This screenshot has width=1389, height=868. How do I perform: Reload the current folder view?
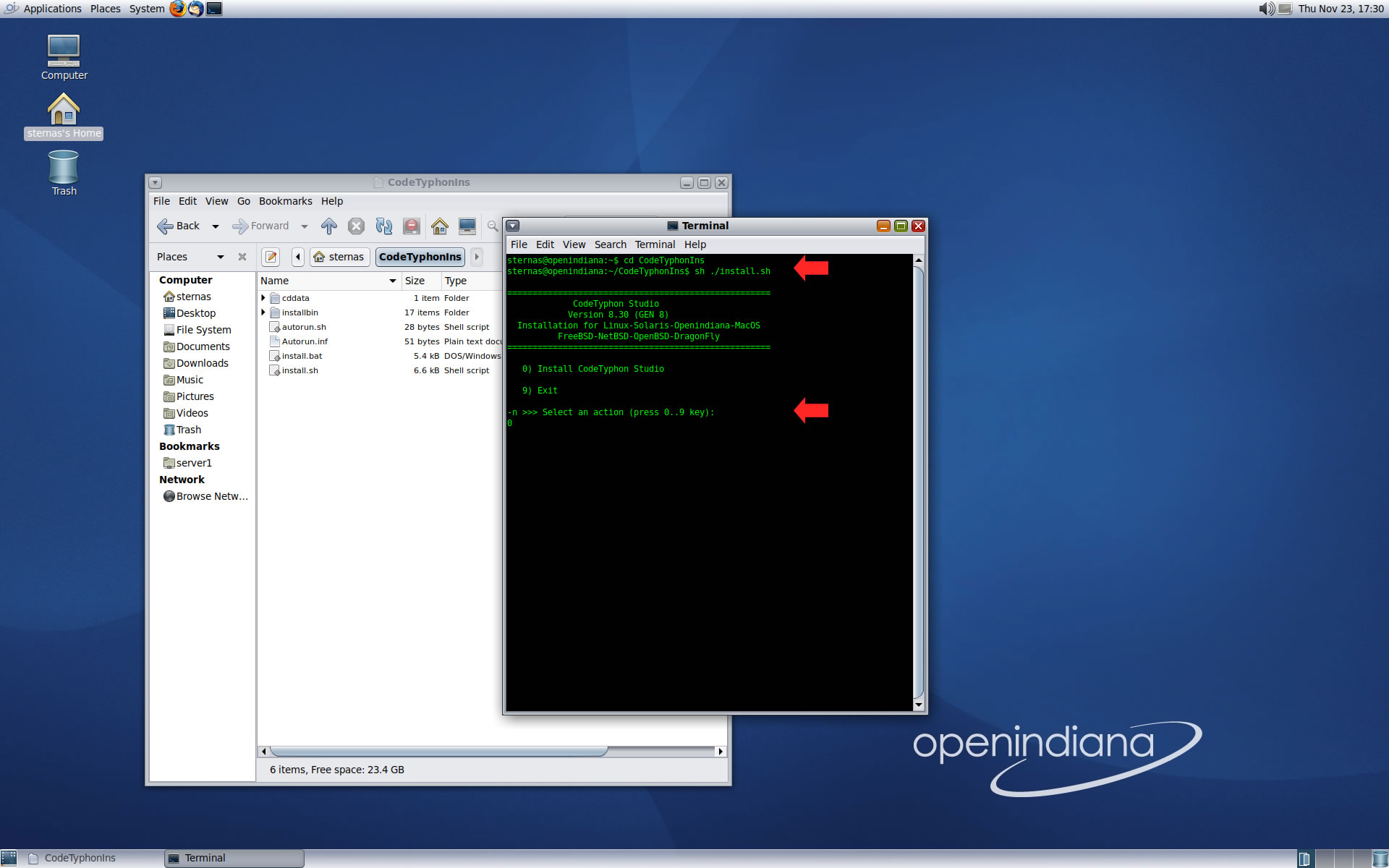coord(383,226)
